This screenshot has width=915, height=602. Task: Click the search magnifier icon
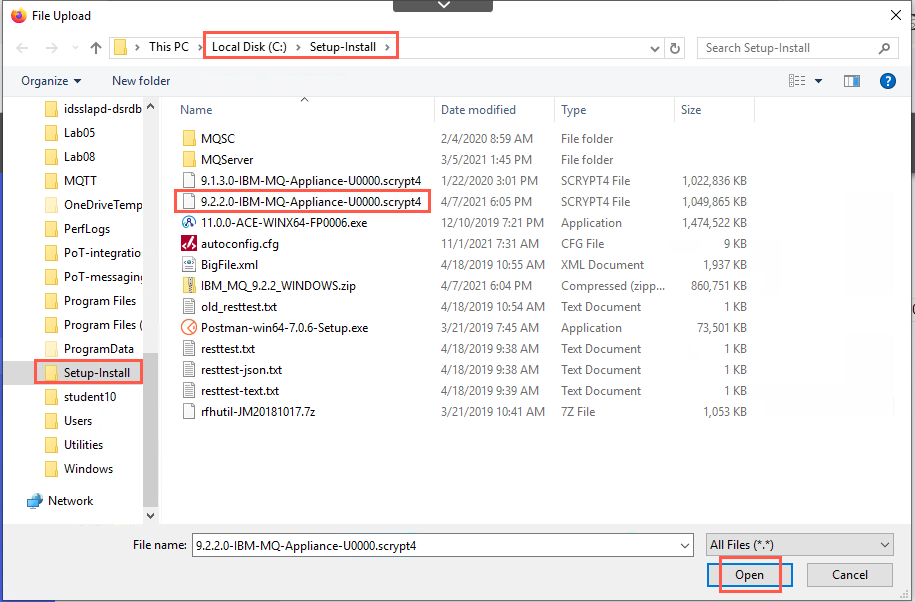[885, 48]
